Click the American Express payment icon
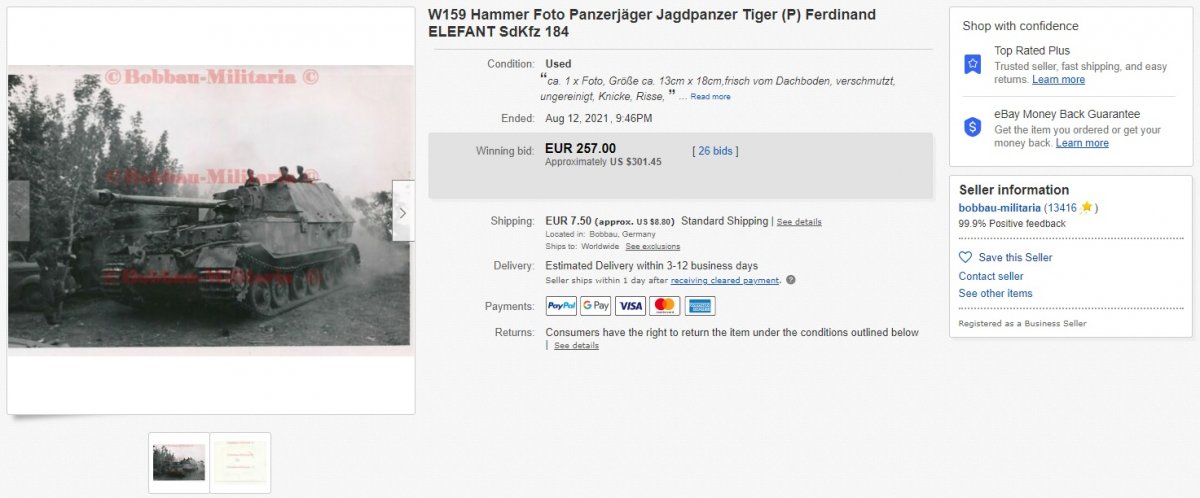Image resolution: width=1200 pixels, height=498 pixels. pyautogui.click(x=700, y=306)
